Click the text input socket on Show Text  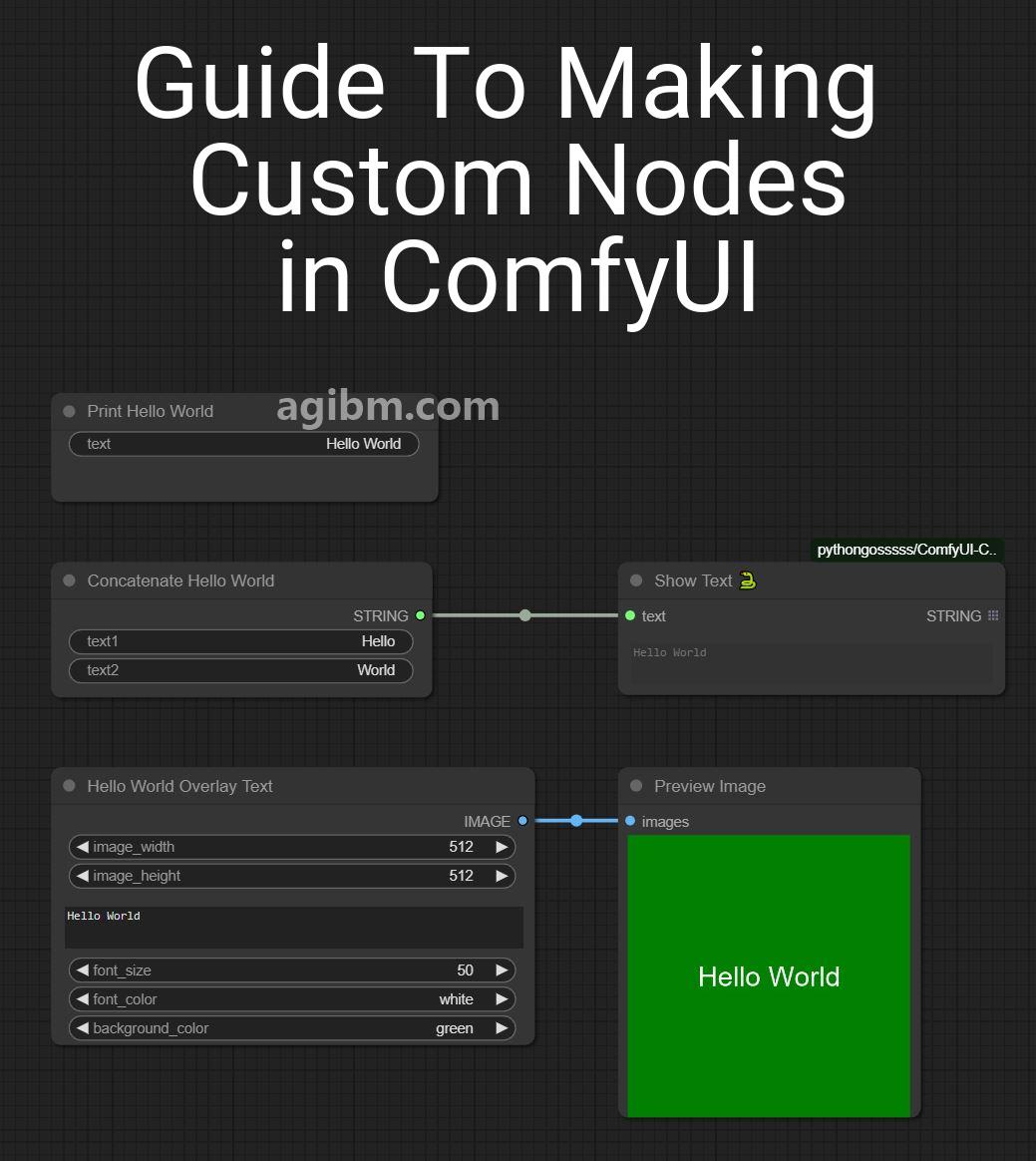[x=630, y=615]
